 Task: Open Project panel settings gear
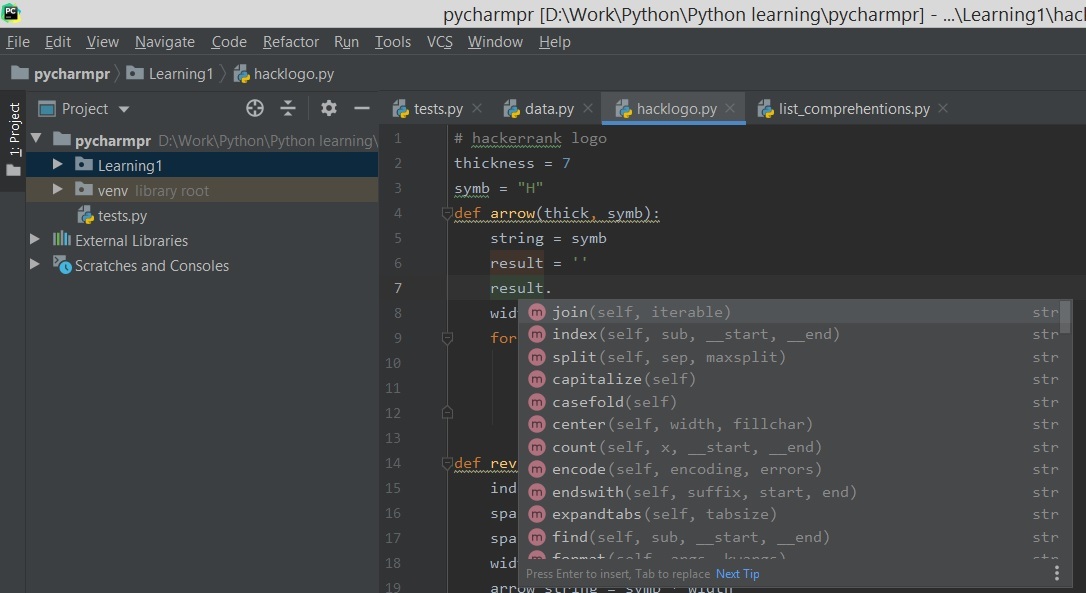(329, 109)
